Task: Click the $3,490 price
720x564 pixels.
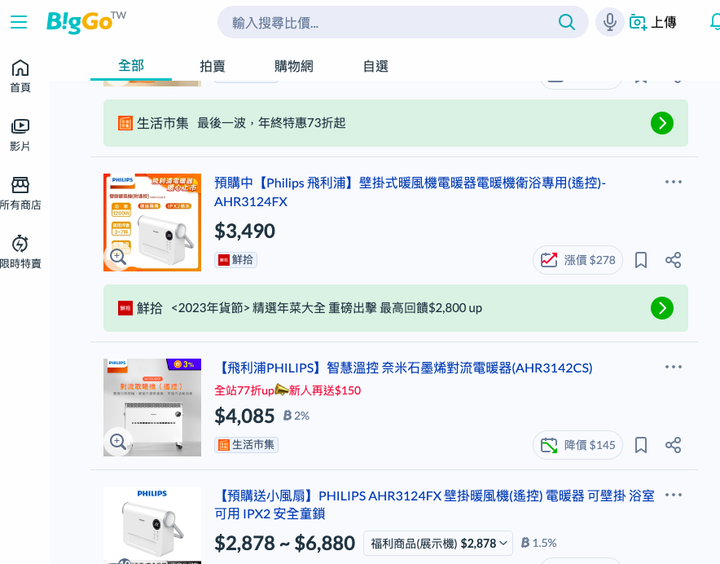Action: 245,231
